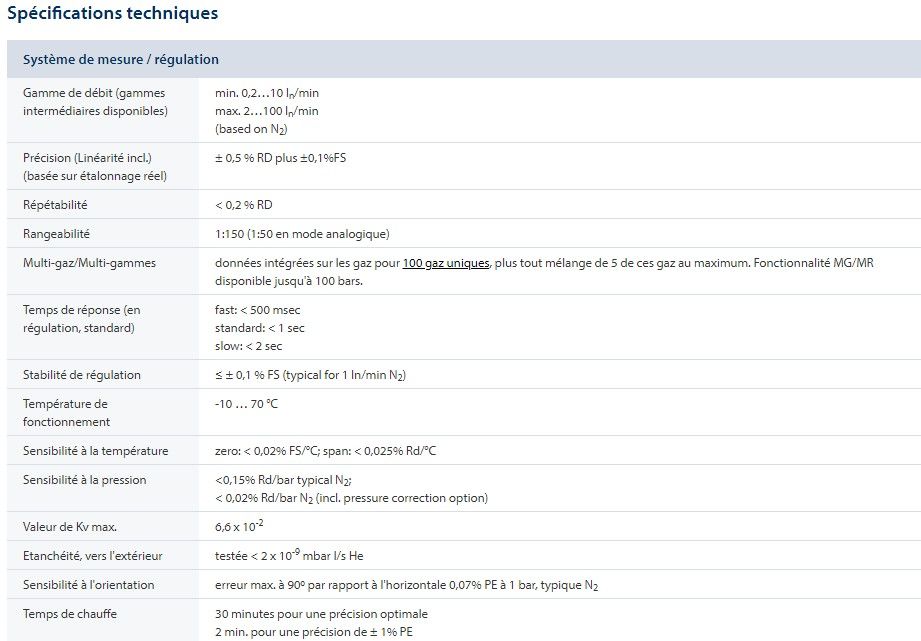
Task: Click the "Sensibilité à la pression" label
Action: pos(84,480)
